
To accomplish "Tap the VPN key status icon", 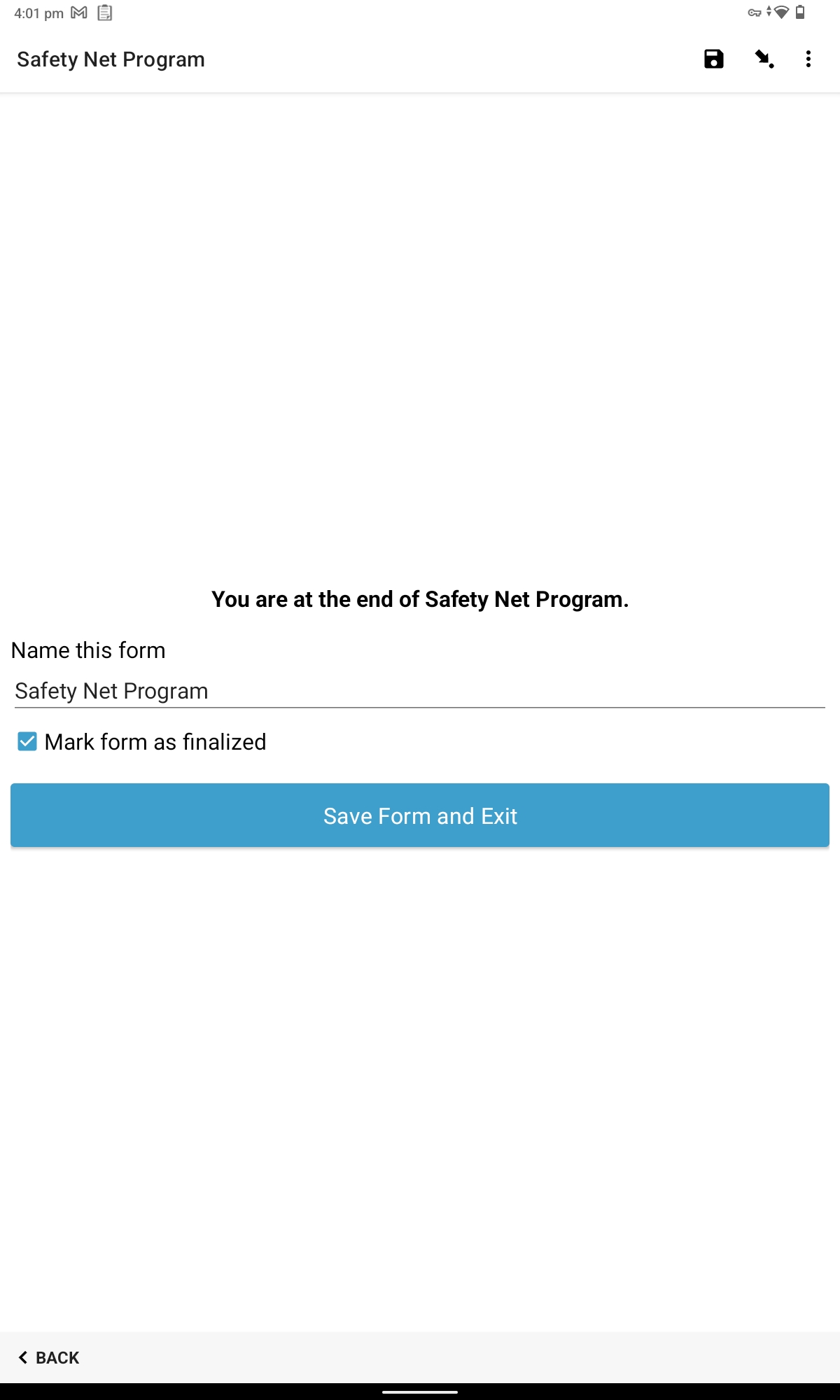I will coord(754,13).
